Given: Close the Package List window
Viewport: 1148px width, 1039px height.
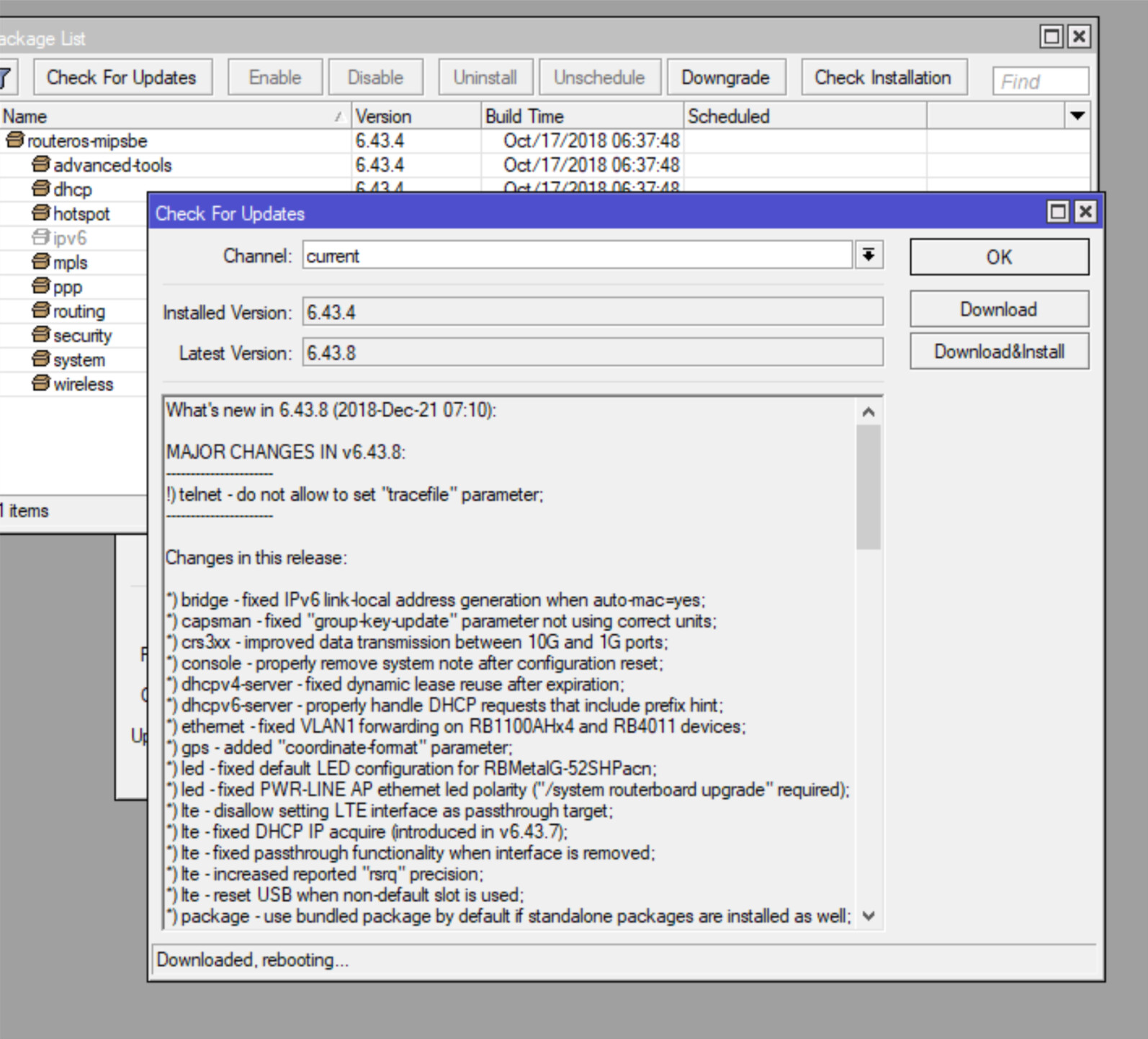Looking at the screenshot, I should coord(1079,37).
